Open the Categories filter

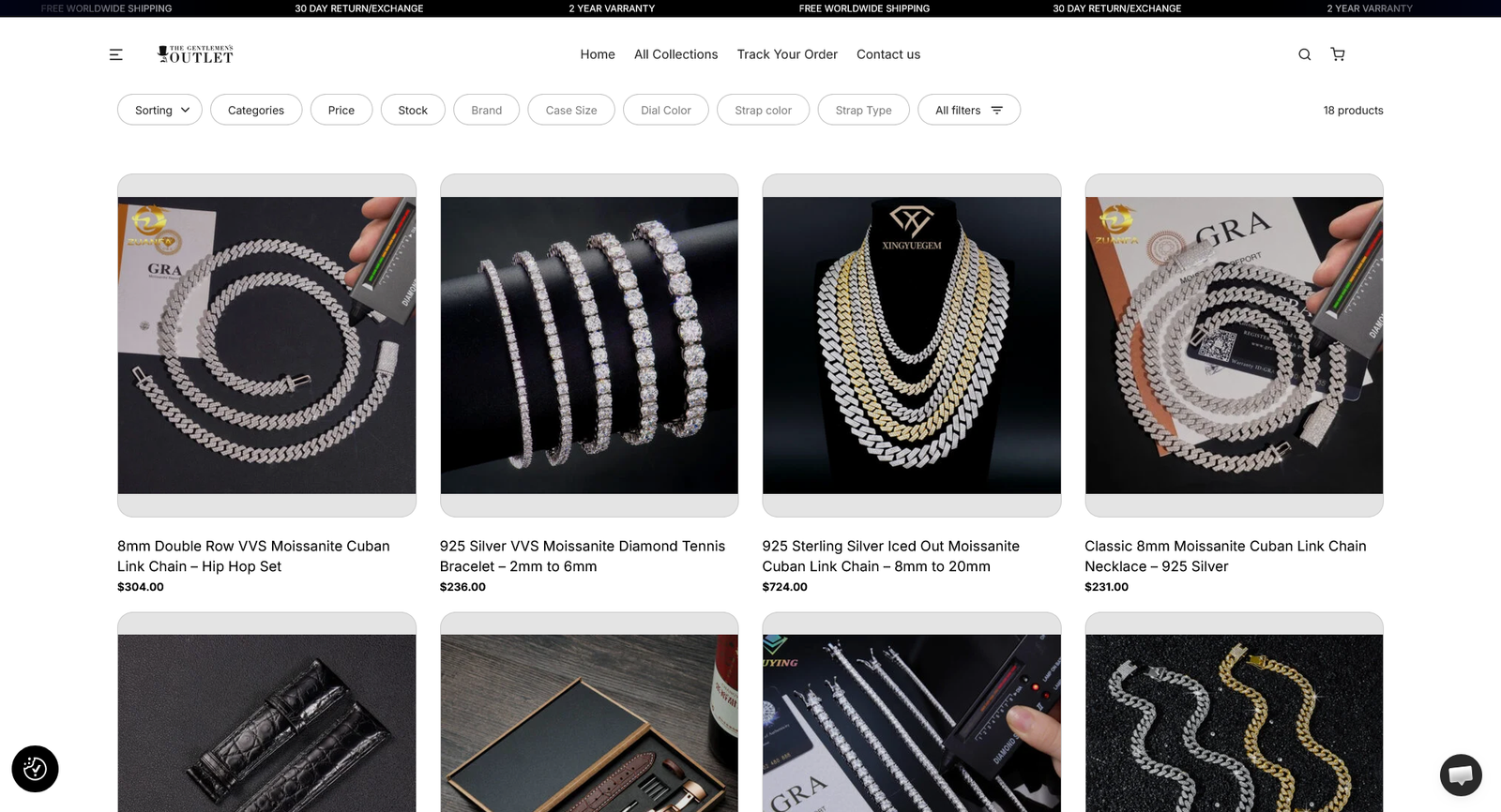pos(256,110)
